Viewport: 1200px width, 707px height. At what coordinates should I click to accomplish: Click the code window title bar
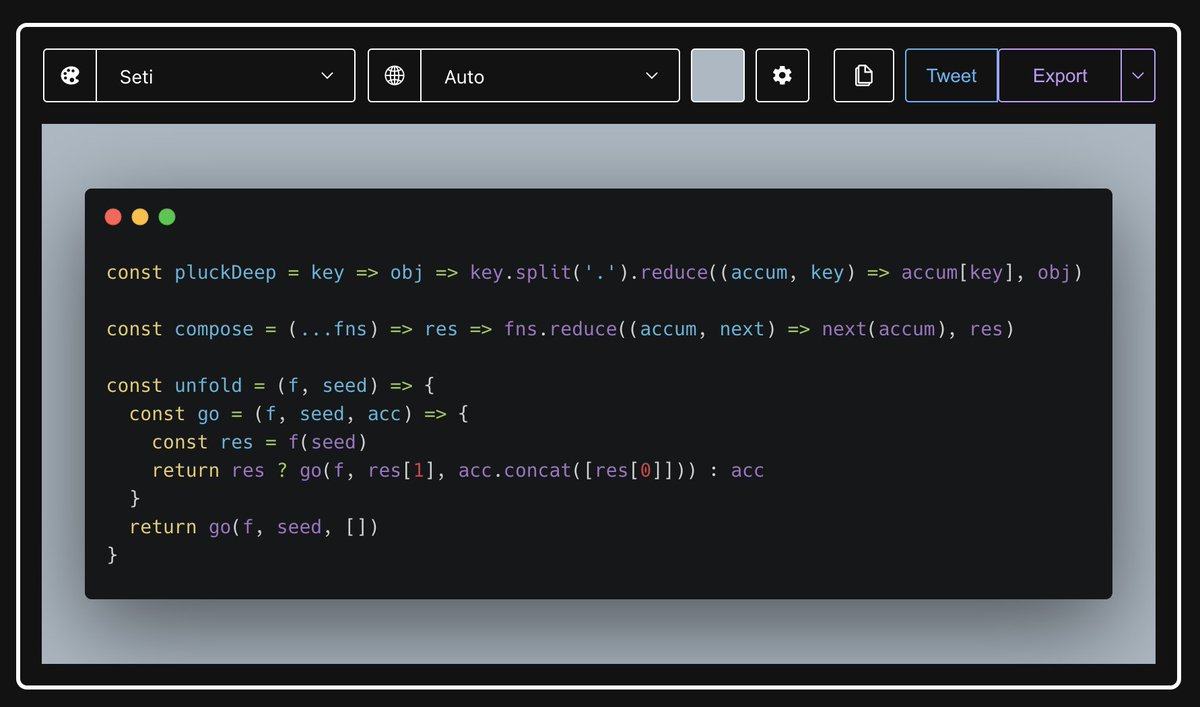(x=600, y=216)
